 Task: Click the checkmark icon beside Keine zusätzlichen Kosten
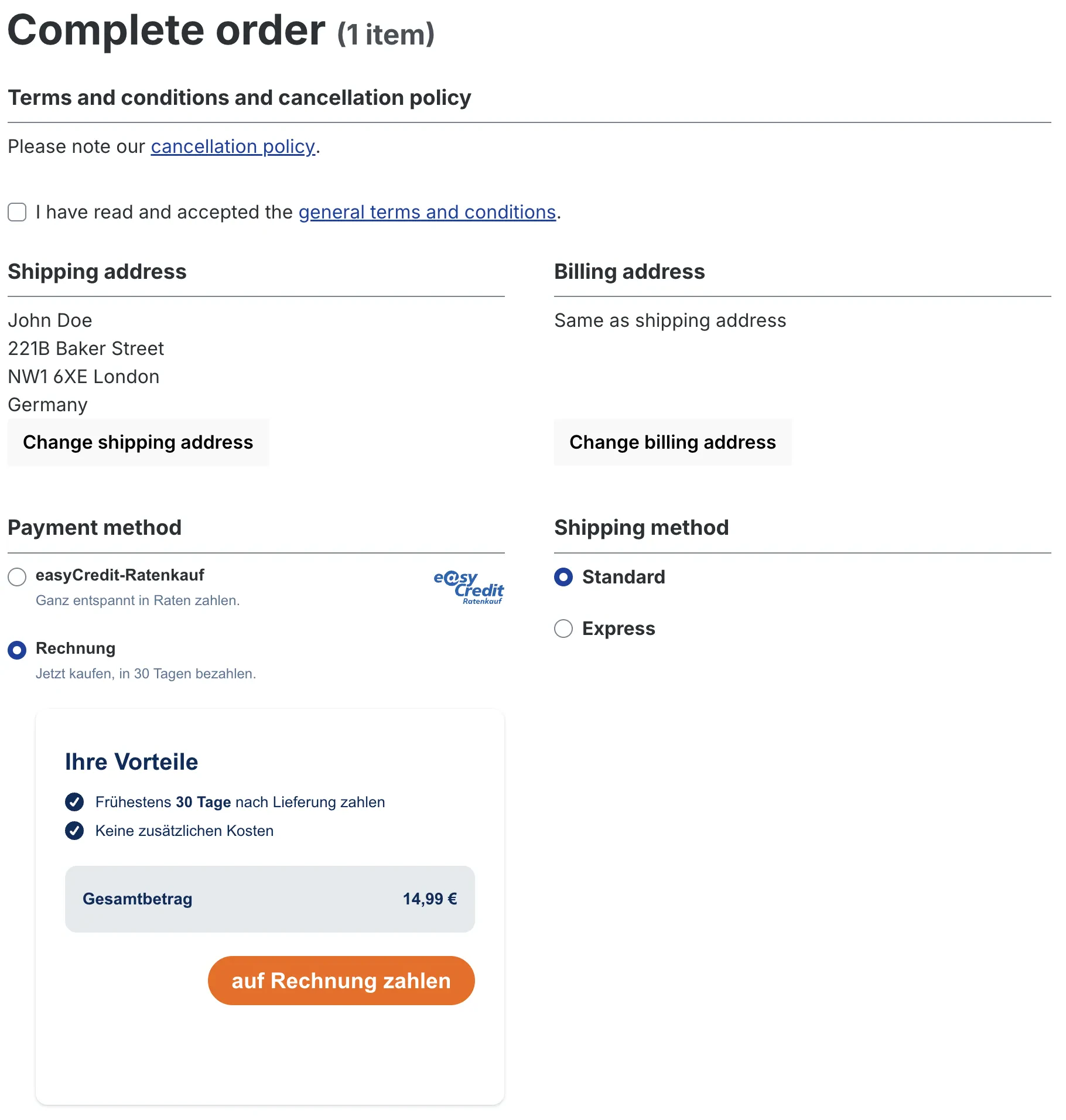[x=74, y=831]
